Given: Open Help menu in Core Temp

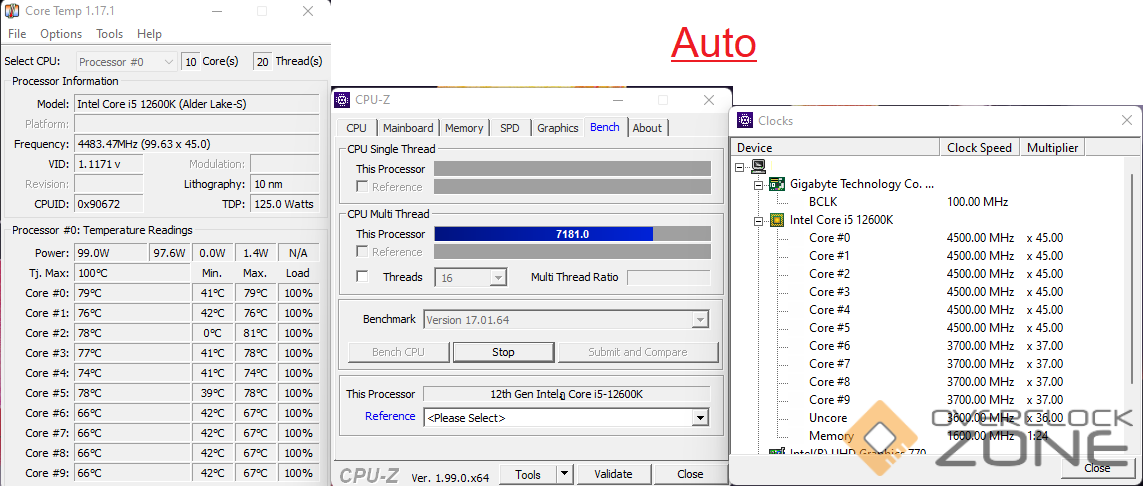Looking at the screenshot, I should click(x=149, y=34).
